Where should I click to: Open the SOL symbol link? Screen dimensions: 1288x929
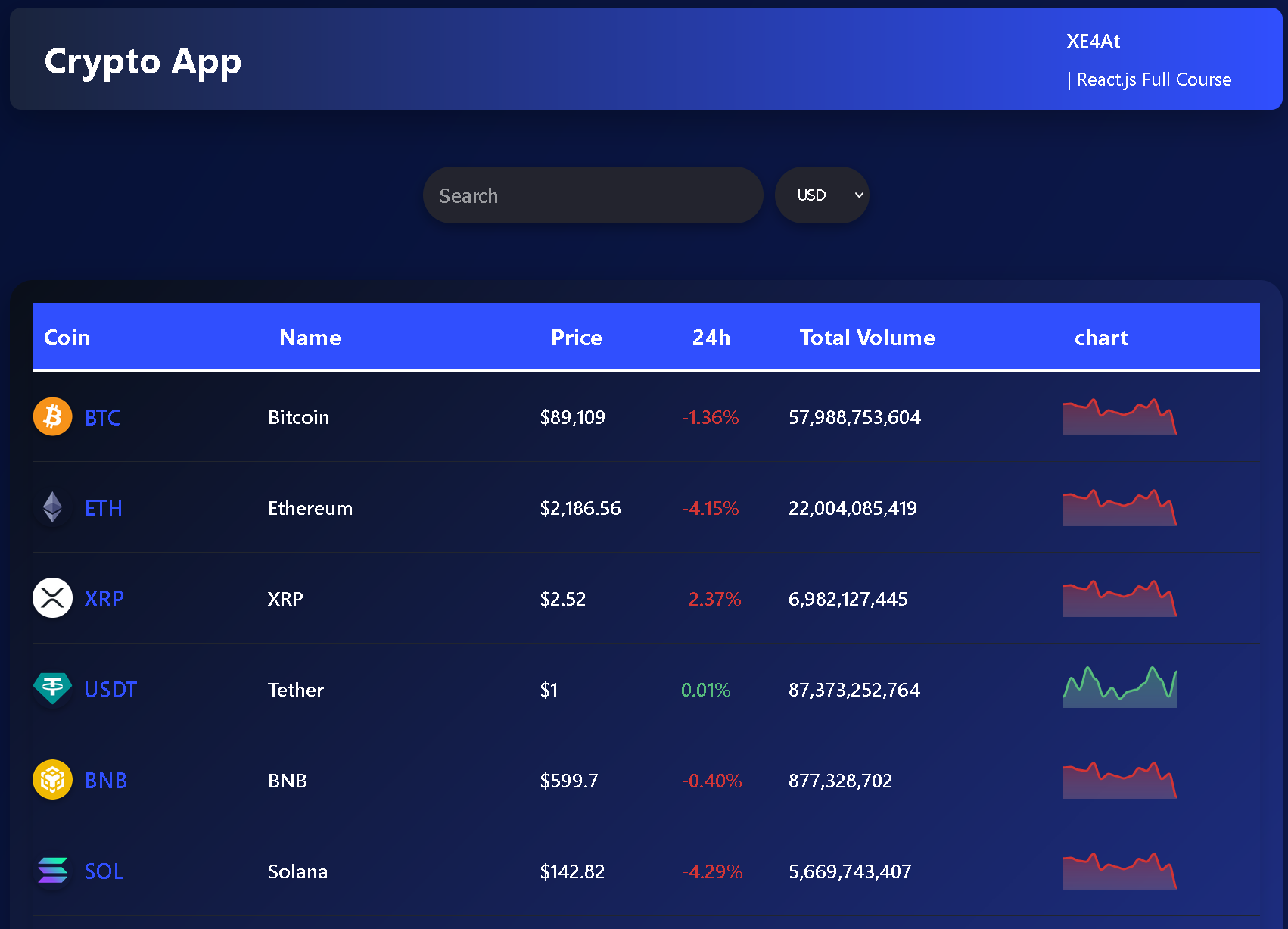coord(104,871)
